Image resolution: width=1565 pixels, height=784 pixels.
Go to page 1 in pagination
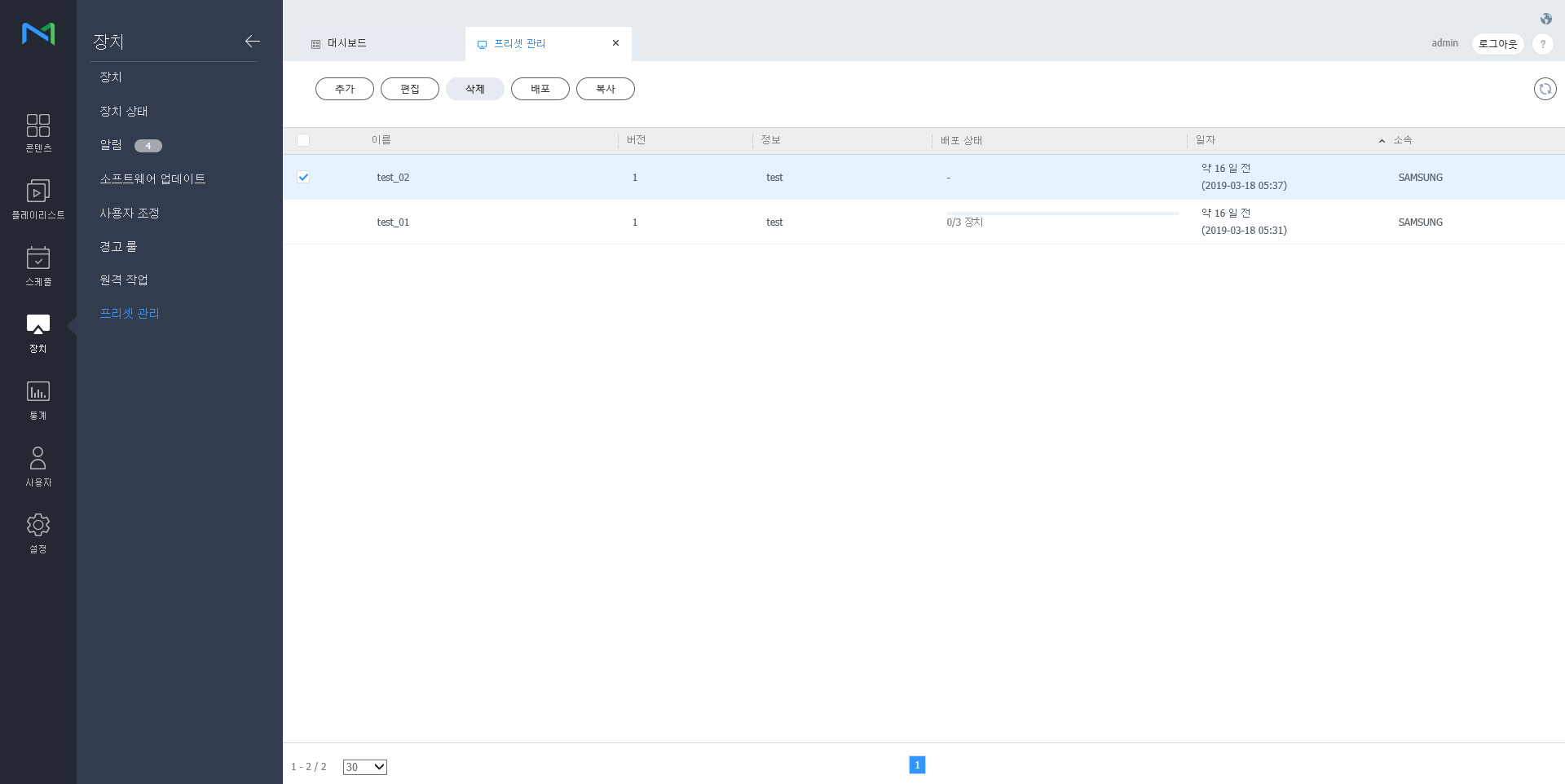pyautogui.click(x=917, y=764)
